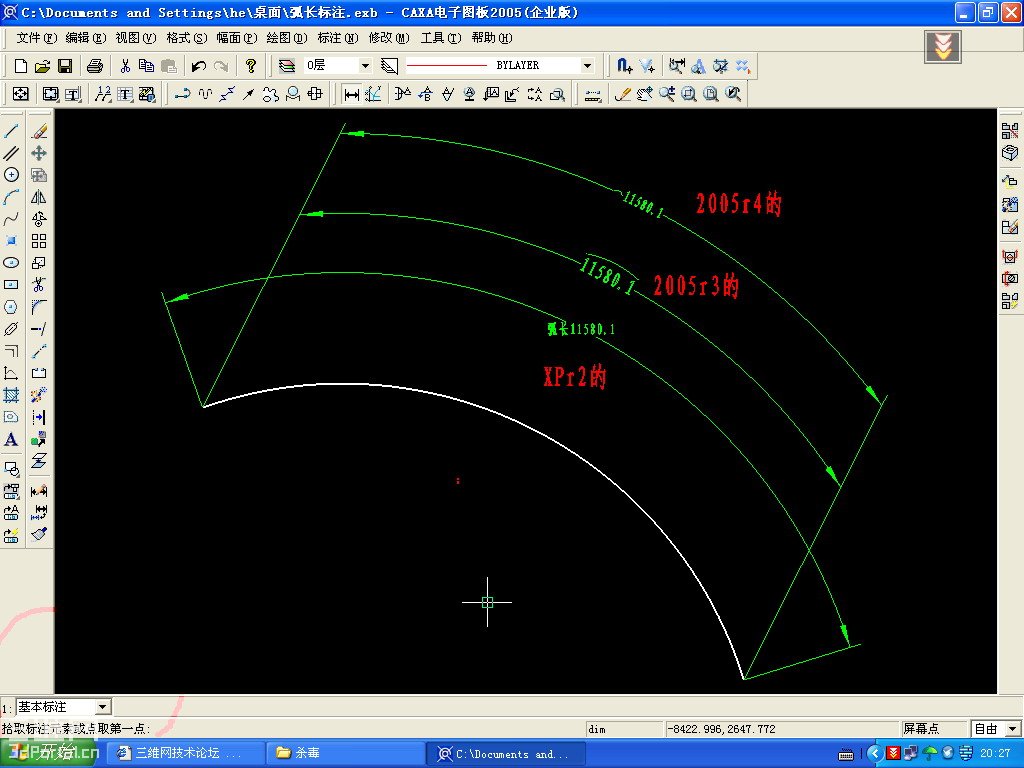The height and width of the screenshot is (768, 1024).
Task: Switch to 杀毒 folder taskbar window
Action: coord(345,753)
